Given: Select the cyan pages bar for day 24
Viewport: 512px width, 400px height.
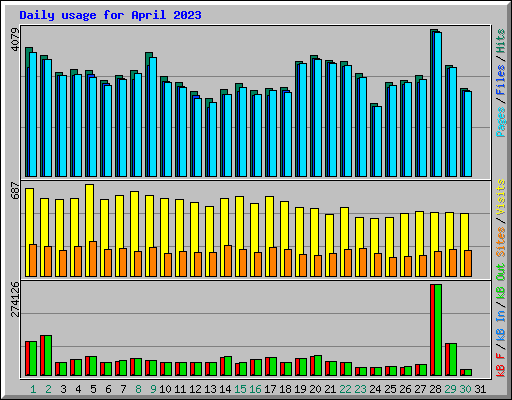Looking at the screenshot, I should pos(378,141).
